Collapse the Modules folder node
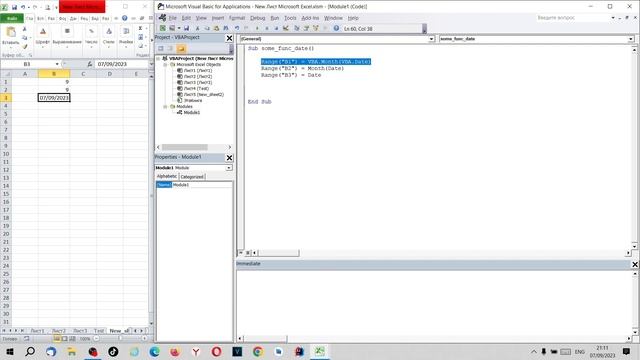The height and width of the screenshot is (360, 640). 166,106
